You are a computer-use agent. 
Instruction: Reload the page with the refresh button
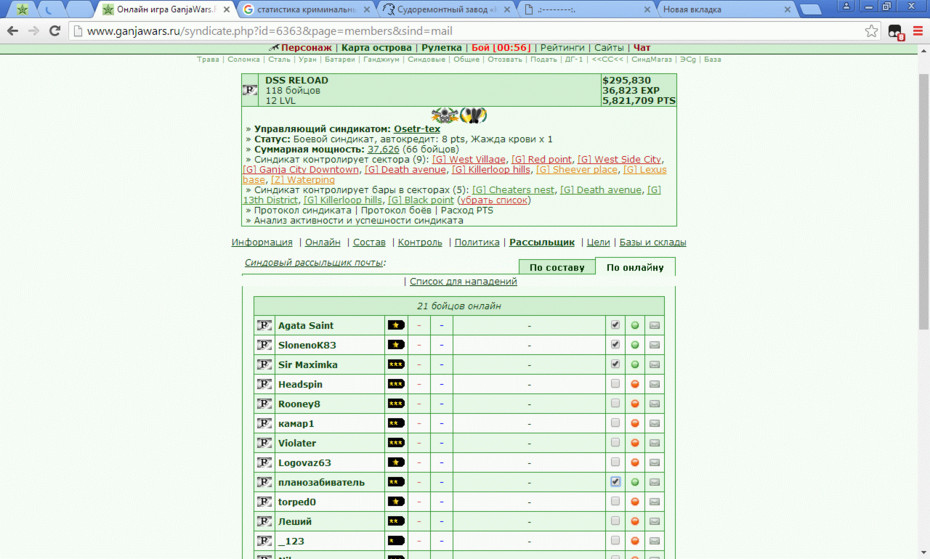coord(55,31)
